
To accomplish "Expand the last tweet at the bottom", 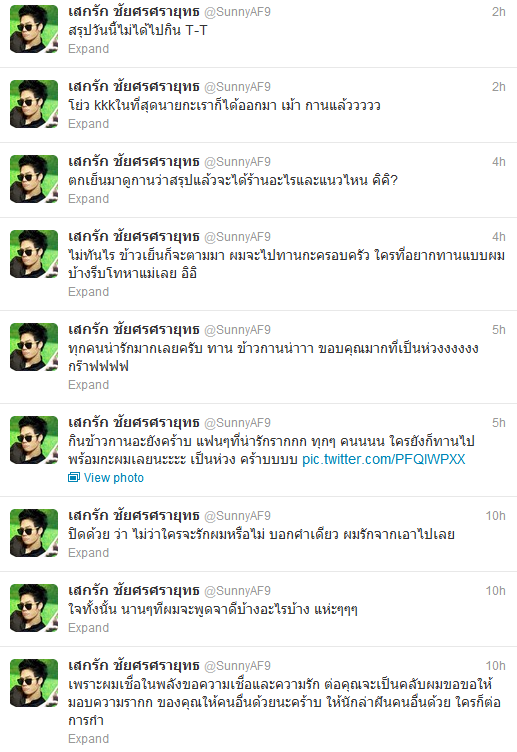I will (x=88, y=739).
